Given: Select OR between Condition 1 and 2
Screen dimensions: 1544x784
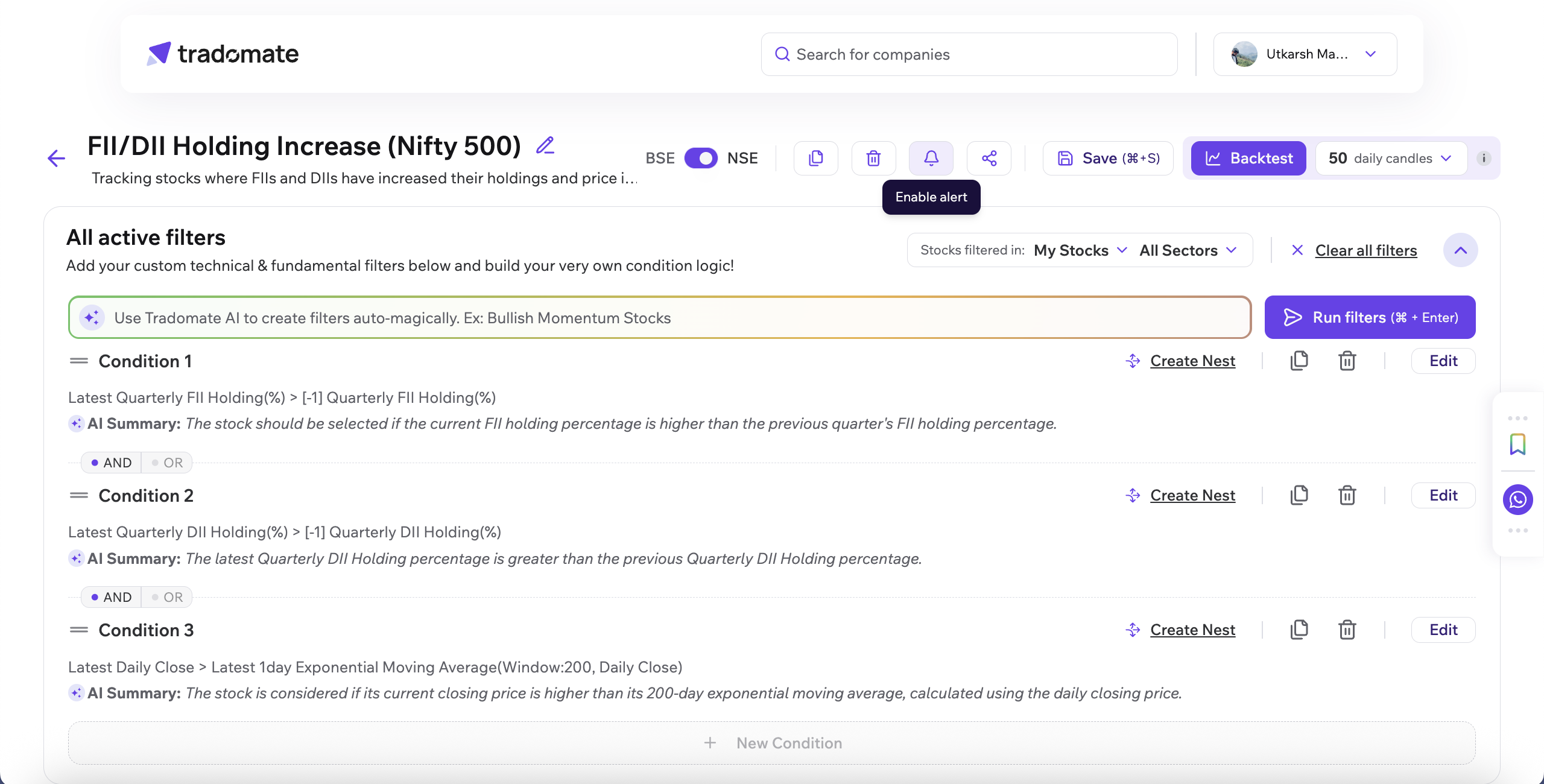Looking at the screenshot, I should pos(167,463).
